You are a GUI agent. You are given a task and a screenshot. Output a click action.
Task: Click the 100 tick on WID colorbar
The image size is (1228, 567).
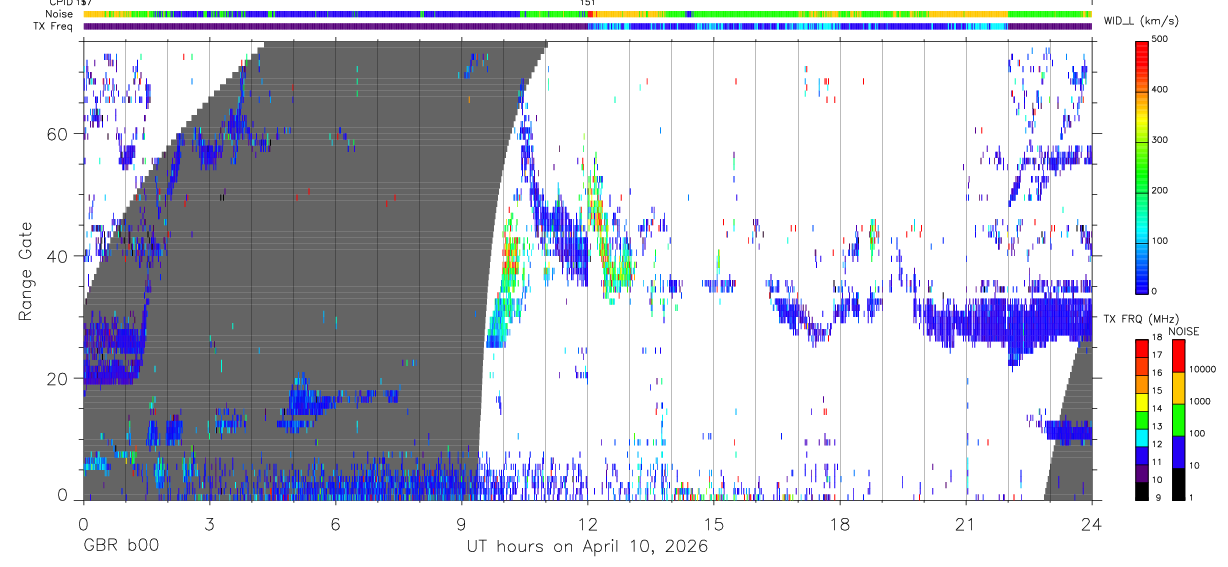[1162, 241]
